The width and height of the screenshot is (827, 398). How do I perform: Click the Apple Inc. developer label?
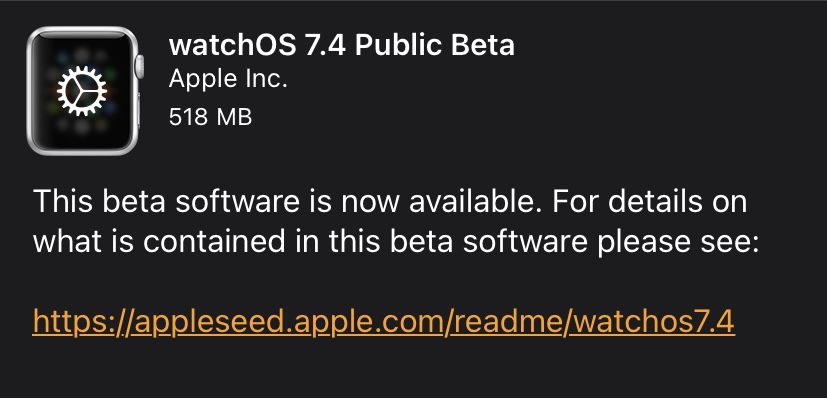point(228,80)
